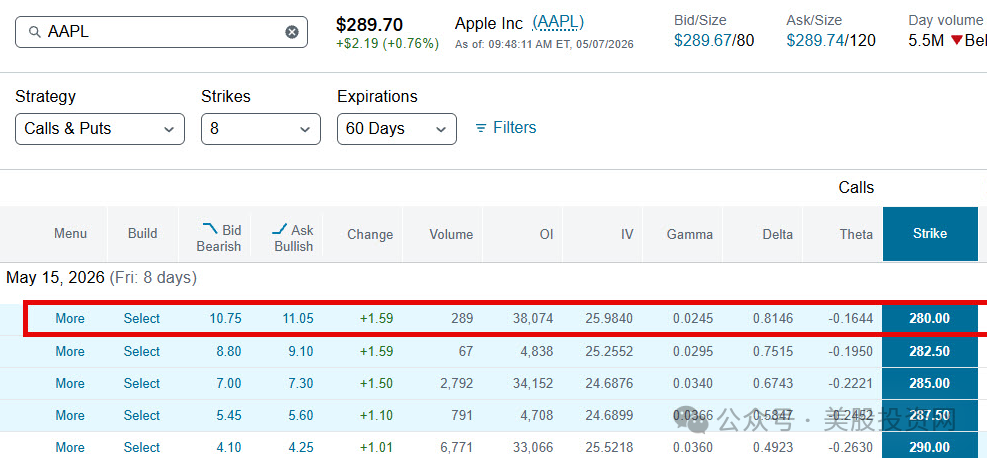This screenshot has height=458, width=987.
Task: Click the 5.60 ask on 287.50 call
Action: click(301, 415)
